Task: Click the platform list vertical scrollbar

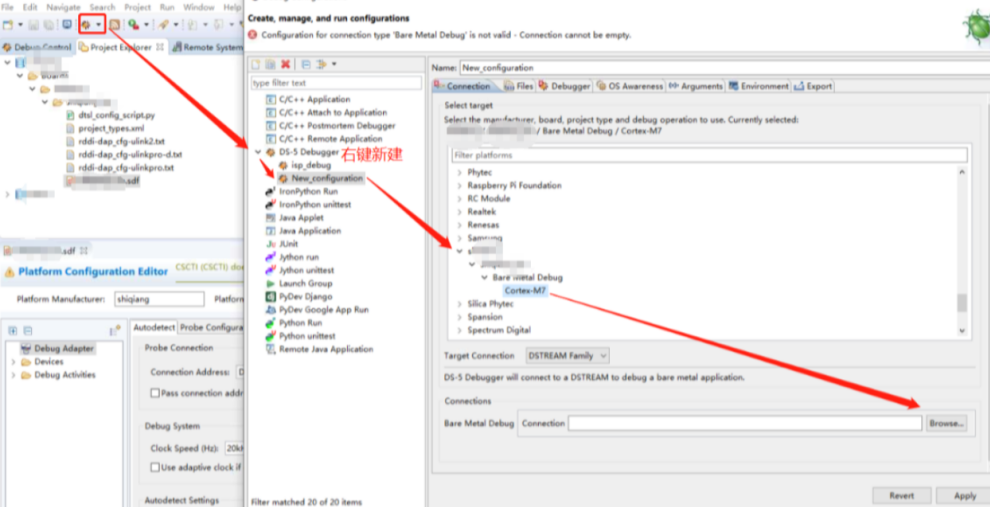Action: [x=963, y=302]
